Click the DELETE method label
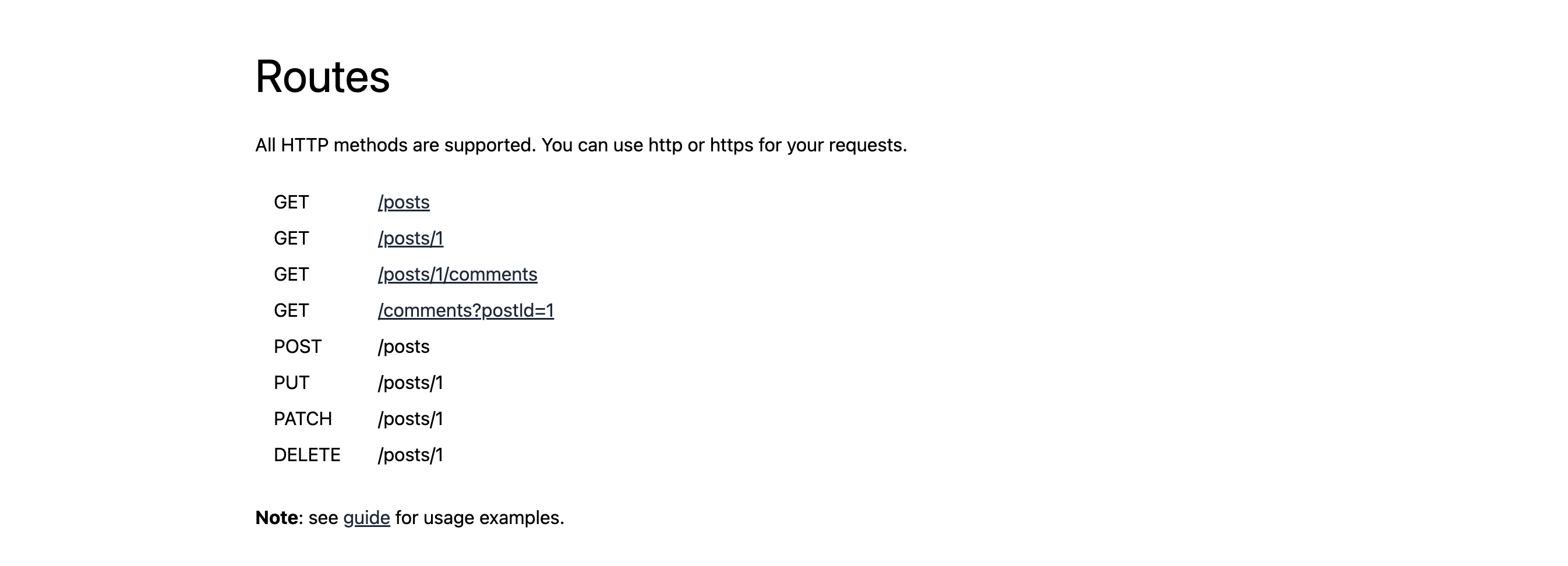Image resolution: width=1568 pixels, height=566 pixels. [308, 455]
